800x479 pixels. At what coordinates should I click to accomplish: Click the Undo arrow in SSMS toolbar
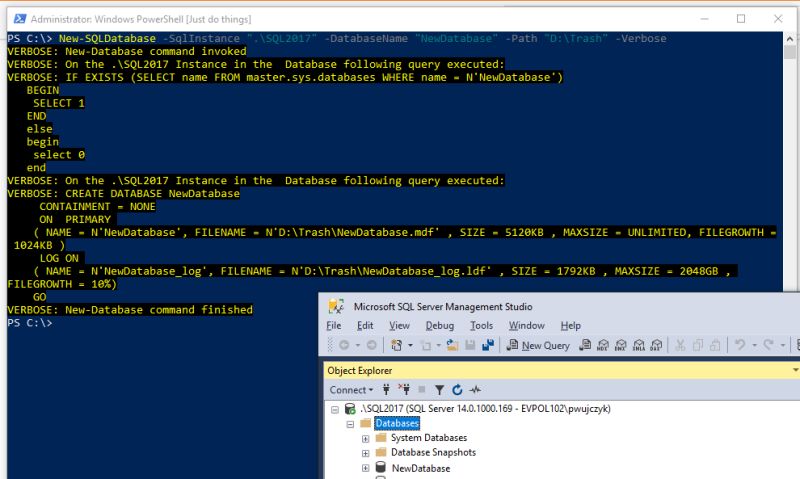click(740, 345)
